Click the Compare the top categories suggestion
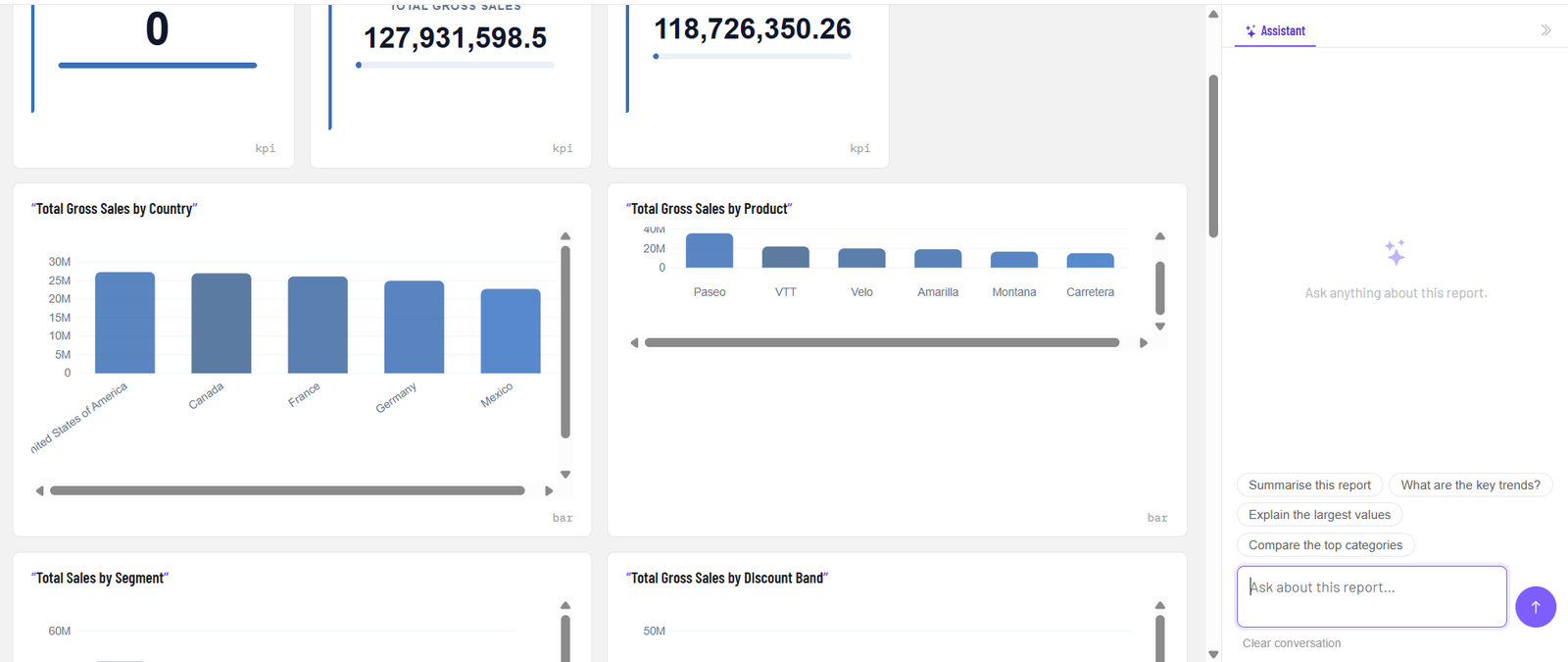 click(x=1325, y=544)
